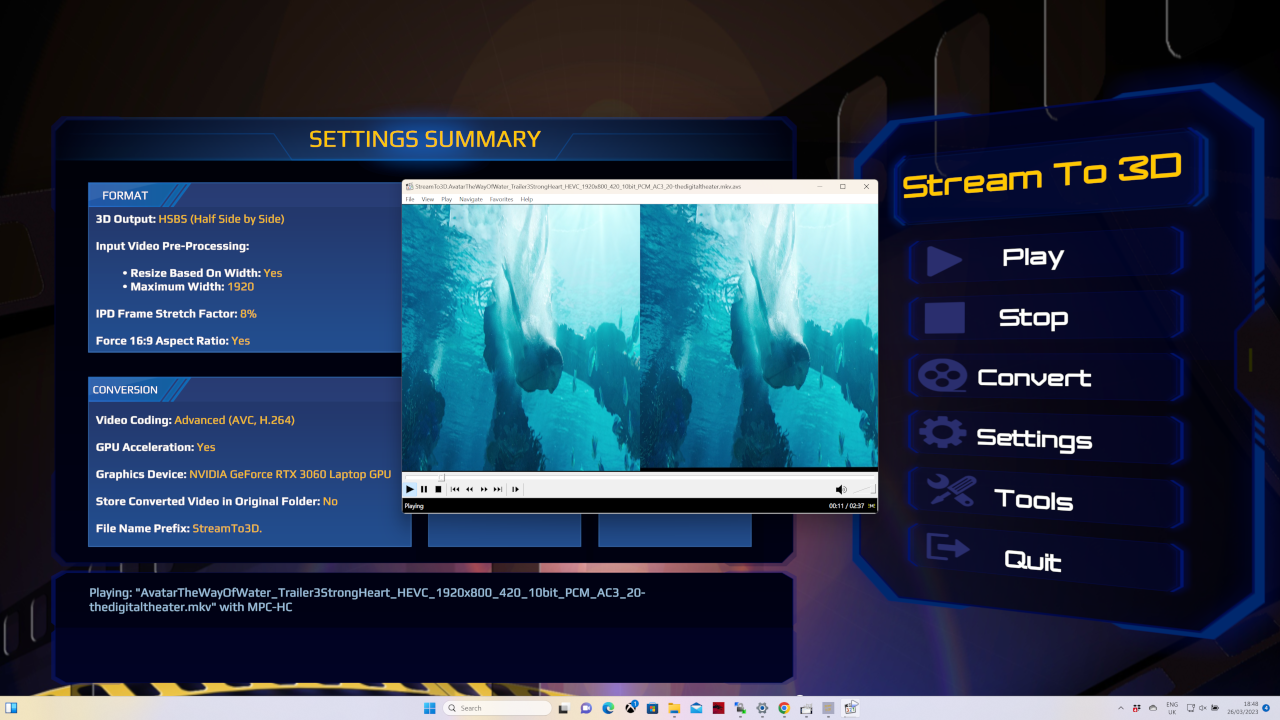Image resolution: width=1280 pixels, height=720 pixels.
Task: Click the Playing file status message
Action: coord(367,599)
